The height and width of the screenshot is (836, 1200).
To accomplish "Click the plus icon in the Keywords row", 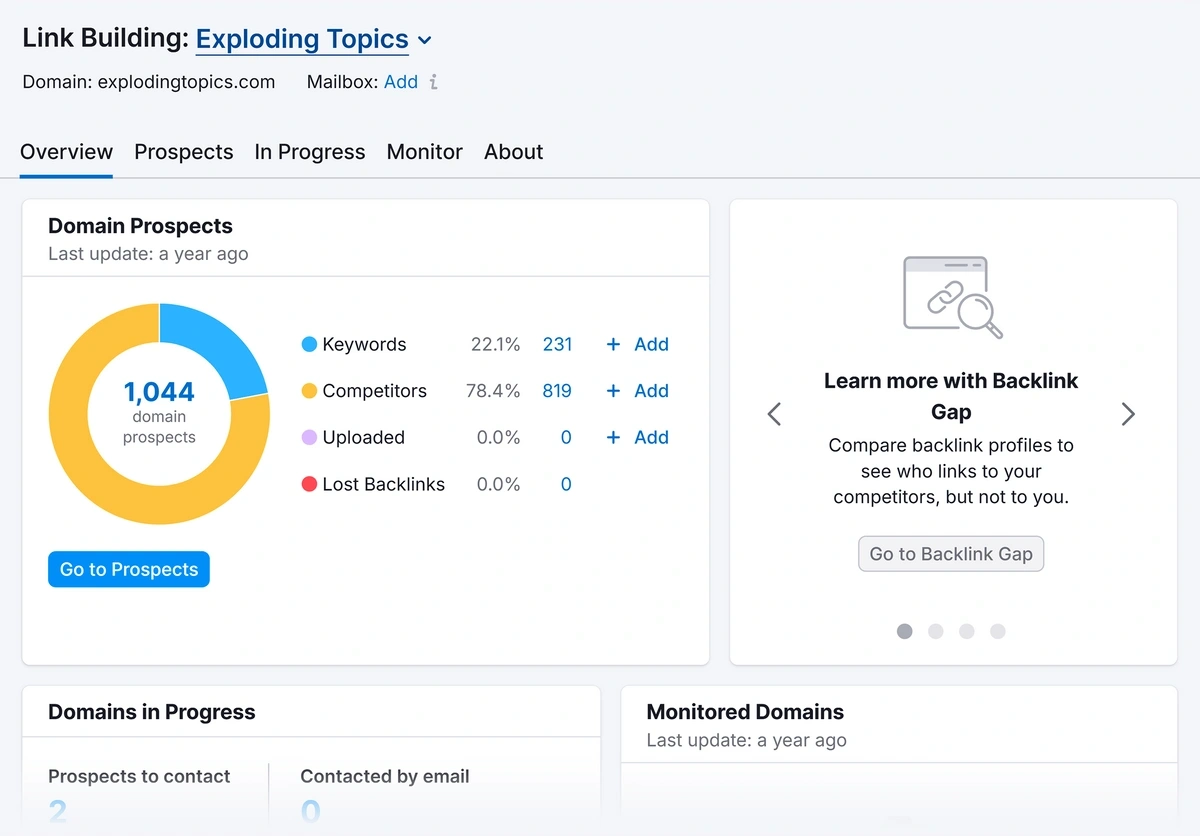I will pos(613,344).
